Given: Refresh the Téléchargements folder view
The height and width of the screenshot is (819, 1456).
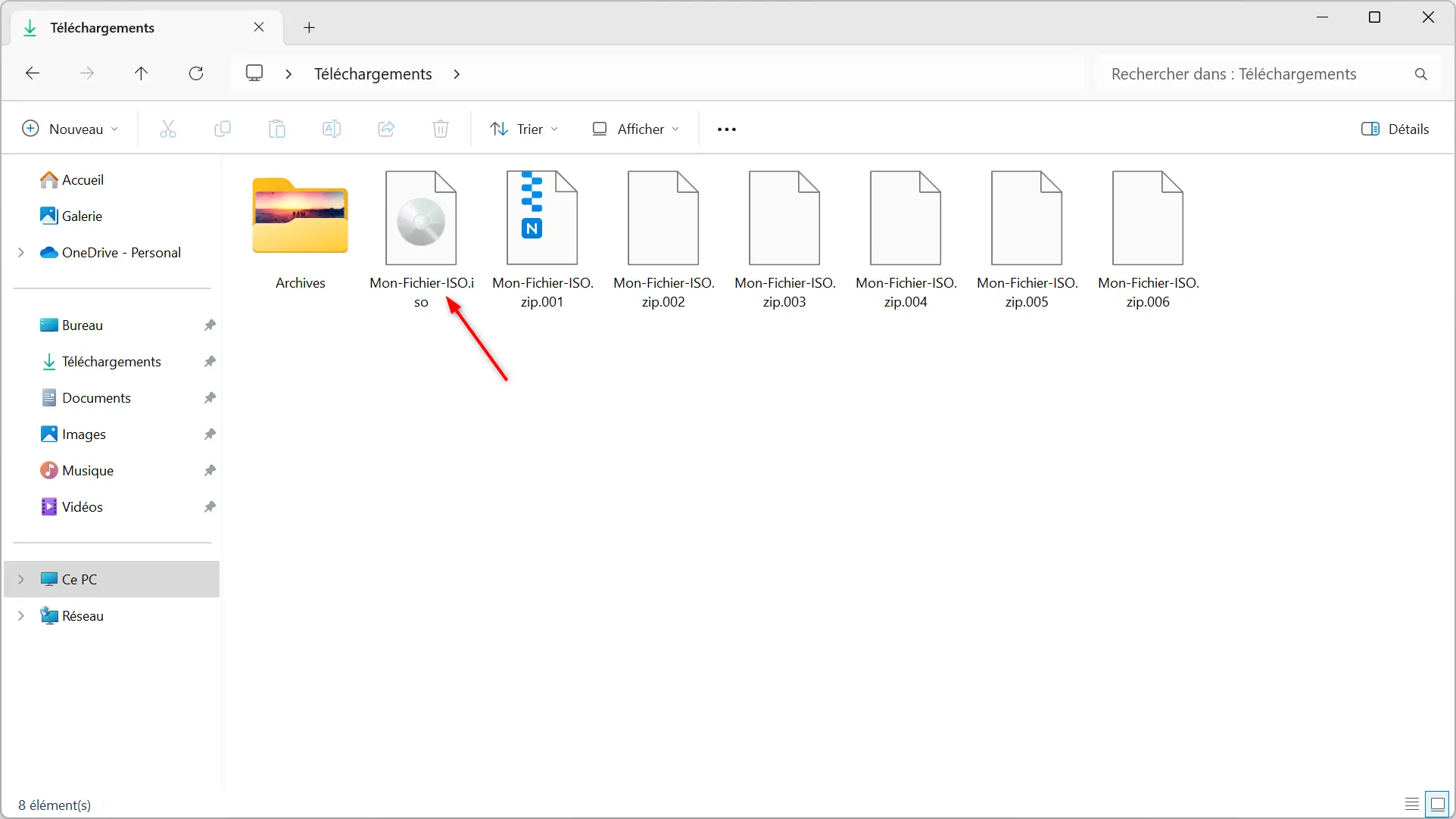Looking at the screenshot, I should click(x=196, y=73).
